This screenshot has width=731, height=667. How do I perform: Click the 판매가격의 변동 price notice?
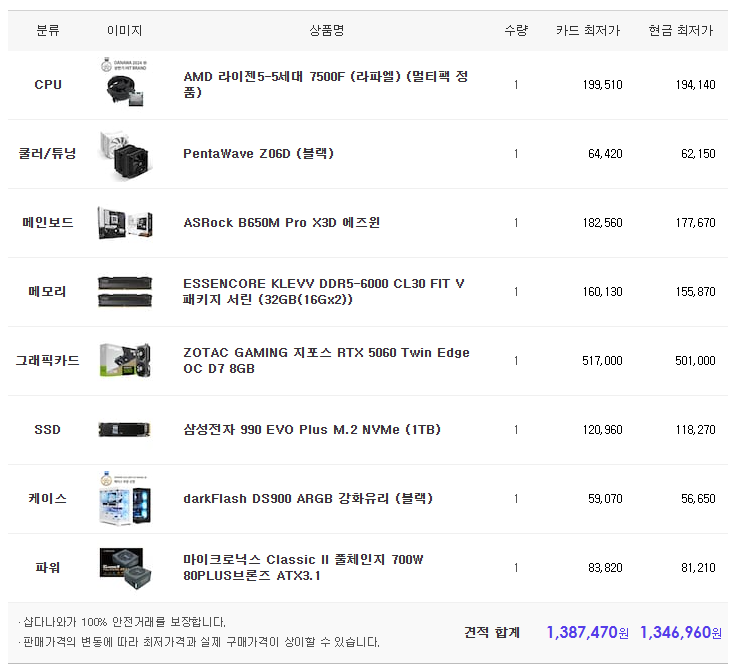click(x=199, y=642)
